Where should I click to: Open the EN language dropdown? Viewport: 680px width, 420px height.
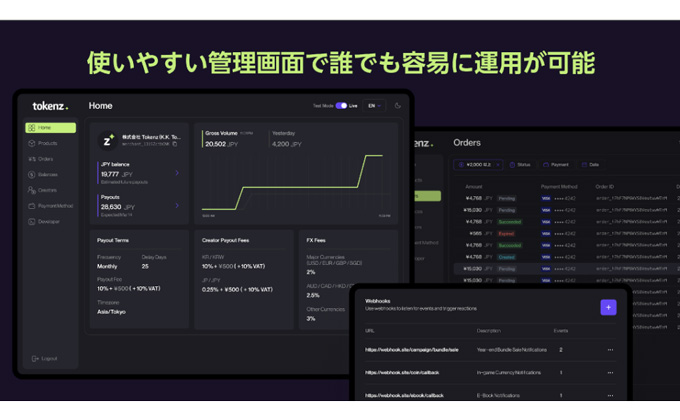[373, 106]
